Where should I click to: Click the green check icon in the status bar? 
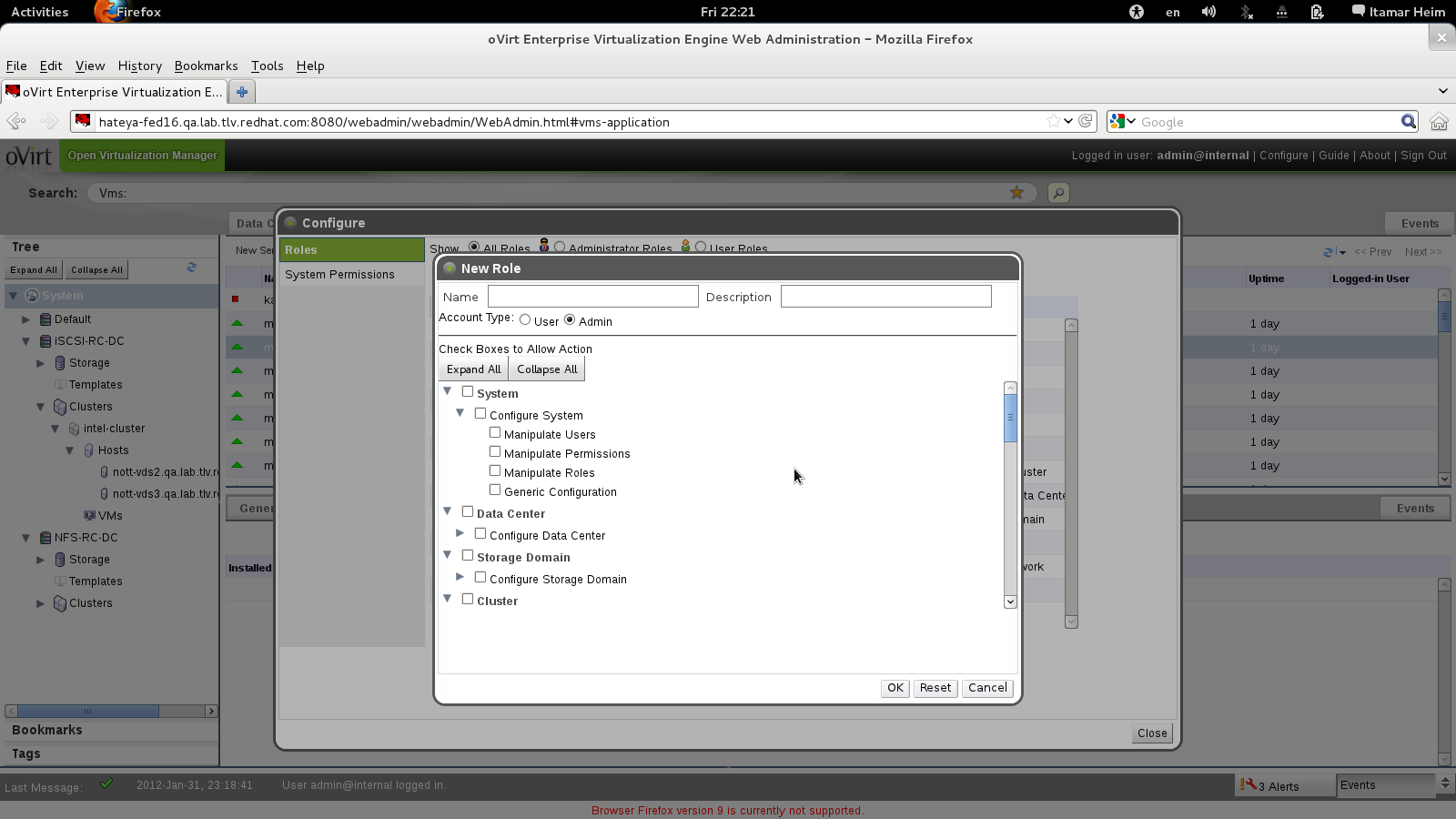[x=106, y=784]
